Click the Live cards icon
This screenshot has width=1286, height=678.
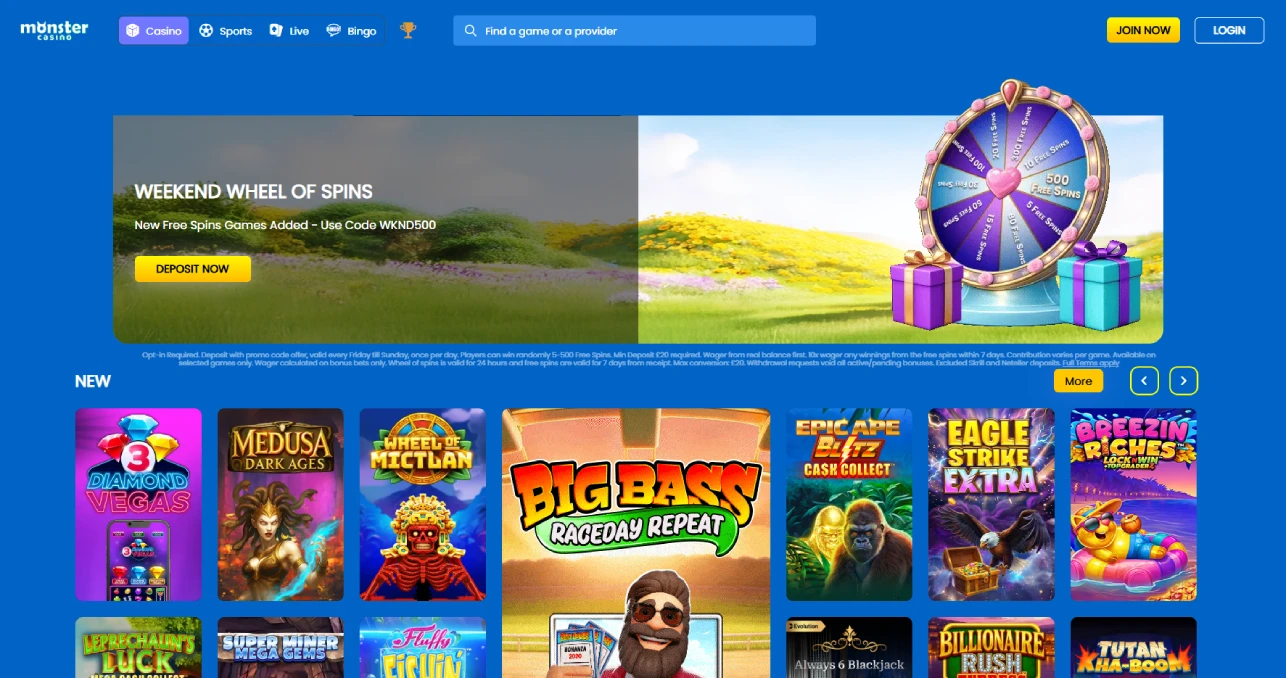pyautogui.click(x=276, y=31)
